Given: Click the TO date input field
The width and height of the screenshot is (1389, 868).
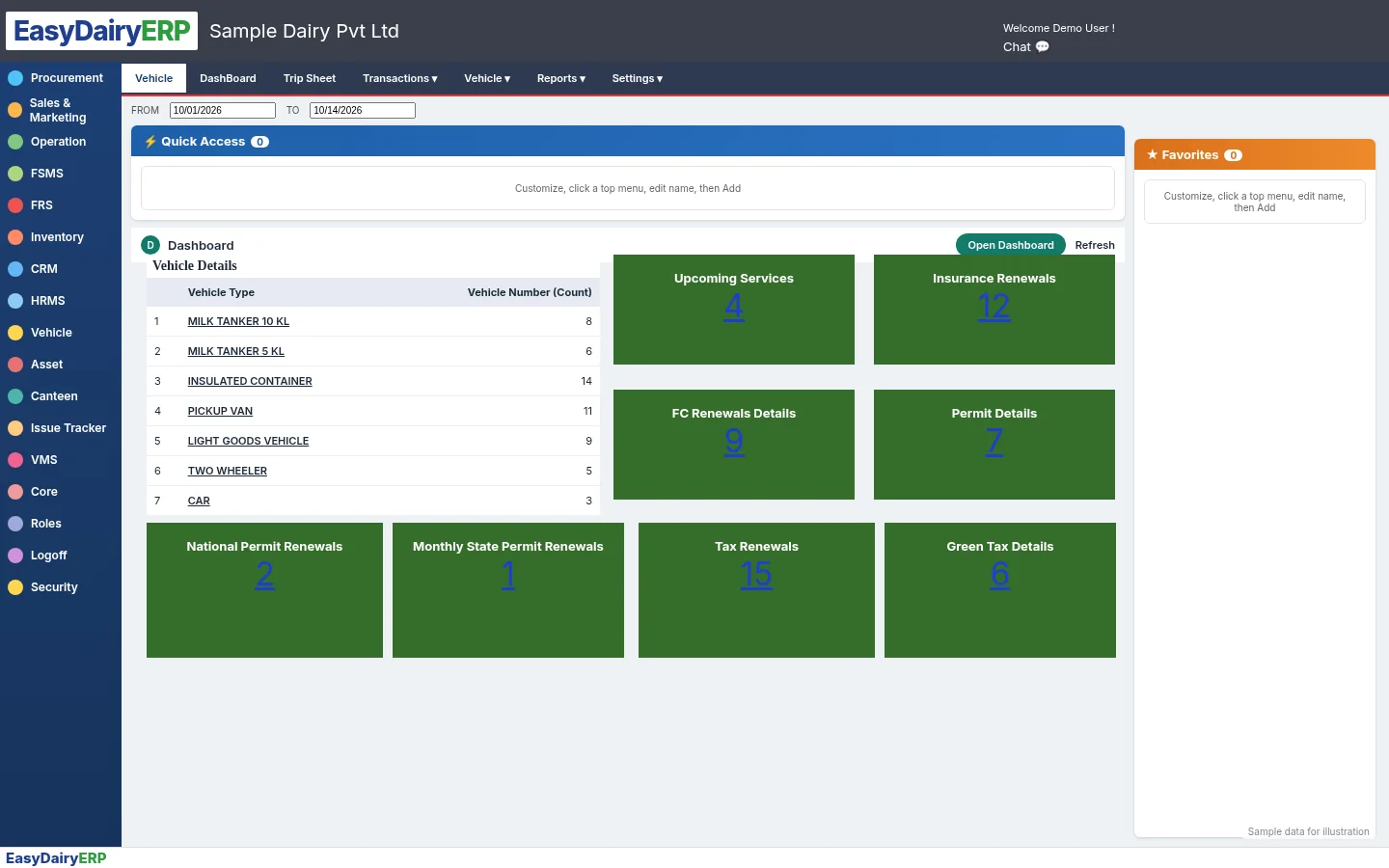Looking at the screenshot, I should pyautogui.click(x=363, y=110).
